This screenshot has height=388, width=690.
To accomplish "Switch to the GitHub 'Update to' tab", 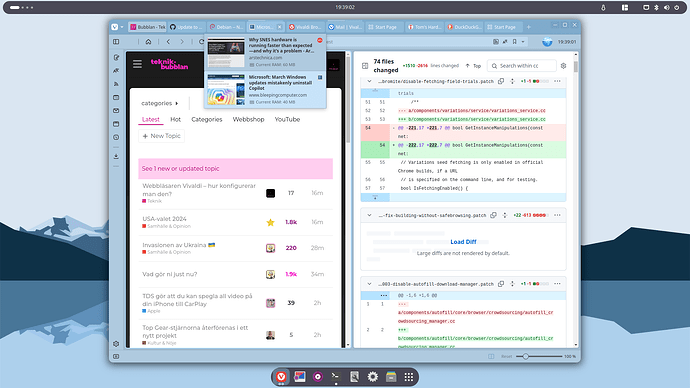I will pyautogui.click(x=186, y=27).
